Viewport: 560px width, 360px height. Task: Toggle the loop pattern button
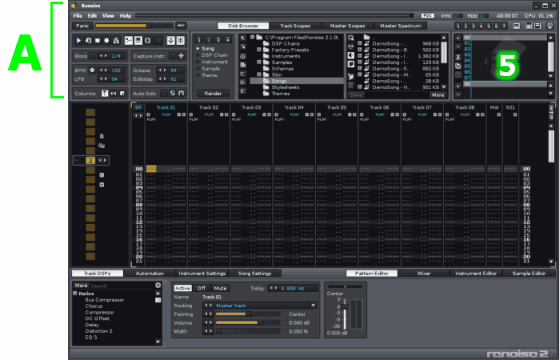88,41
